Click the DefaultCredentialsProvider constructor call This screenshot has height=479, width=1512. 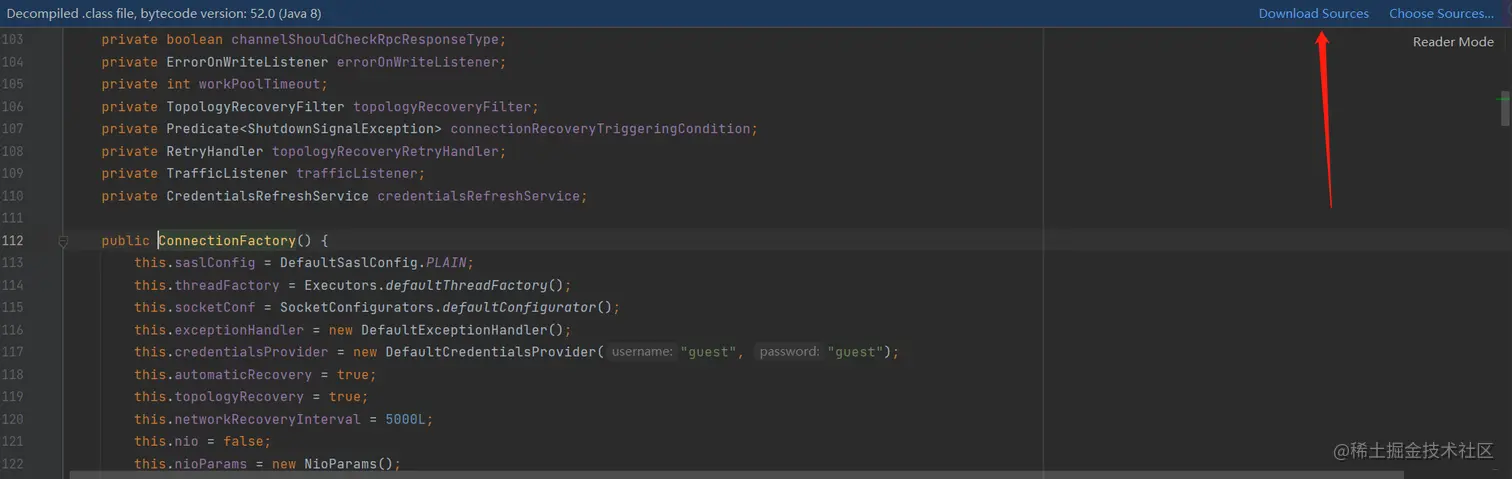coord(491,352)
